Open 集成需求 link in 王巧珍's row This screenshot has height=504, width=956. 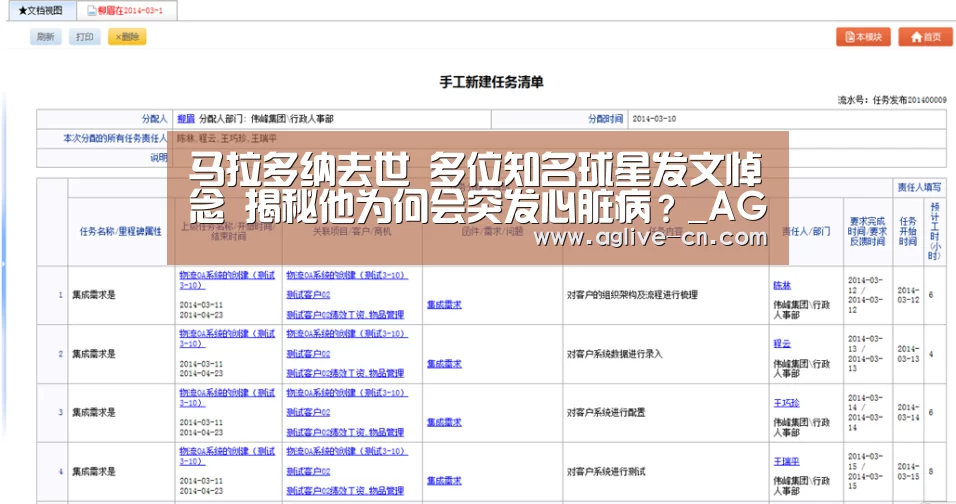(x=444, y=422)
